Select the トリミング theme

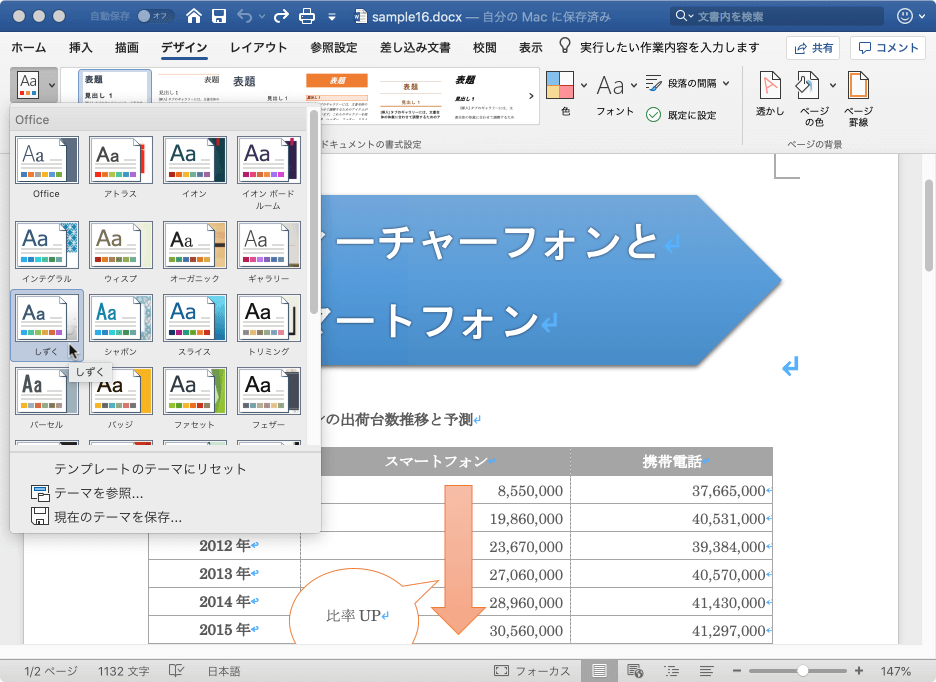click(x=269, y=318)
